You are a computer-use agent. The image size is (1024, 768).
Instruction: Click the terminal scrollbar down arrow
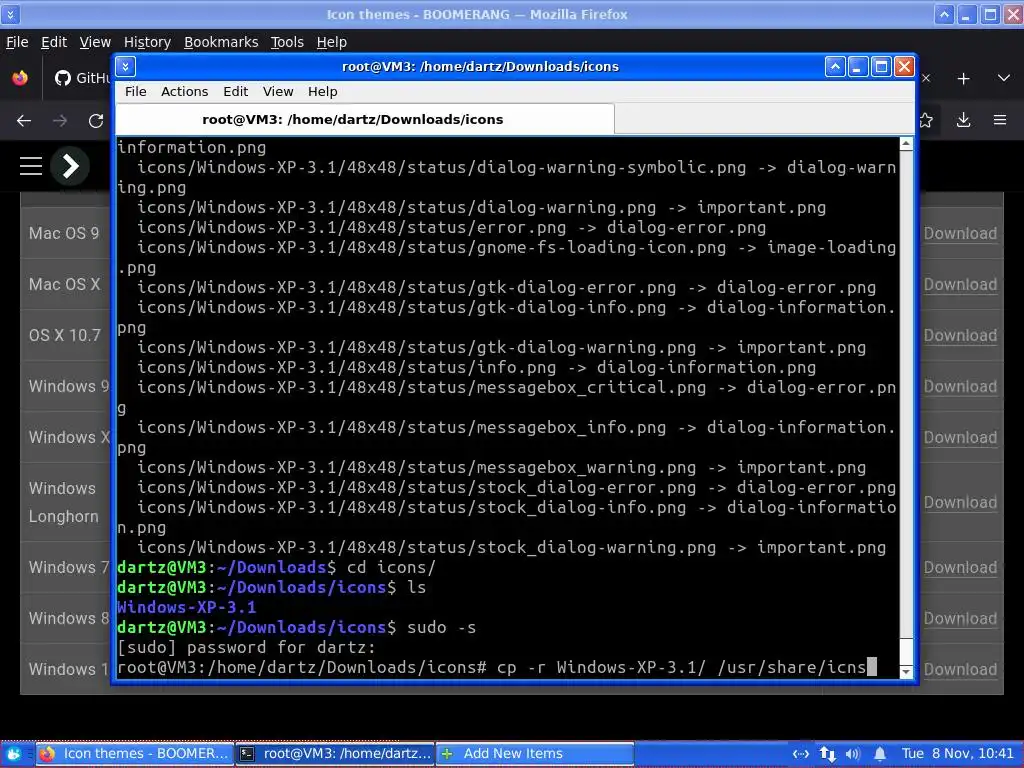(906, 671)
